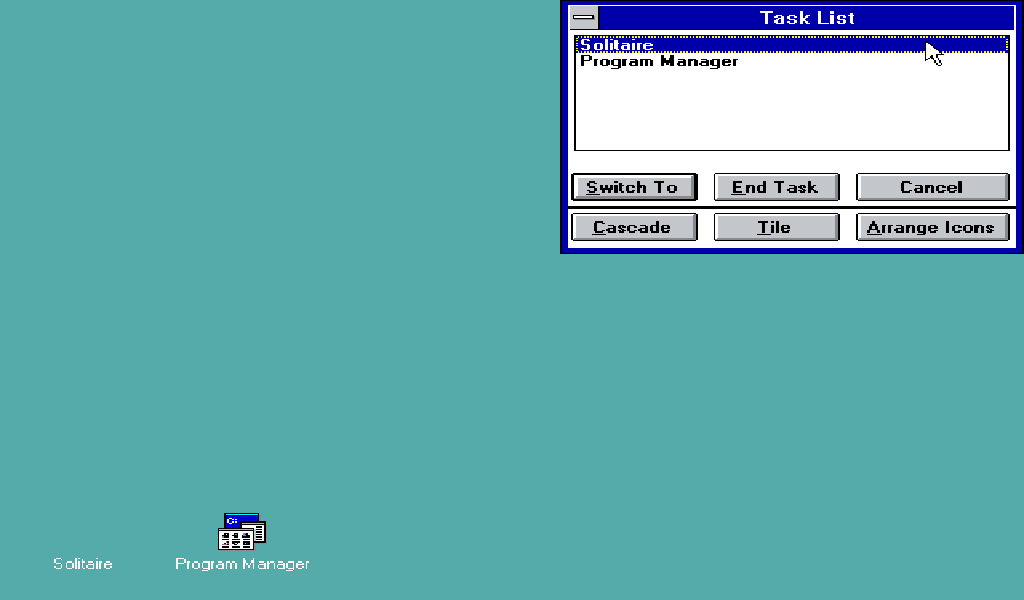1024x600 pixels.
Task: Click the Switch To button
Action: (634, 187)
